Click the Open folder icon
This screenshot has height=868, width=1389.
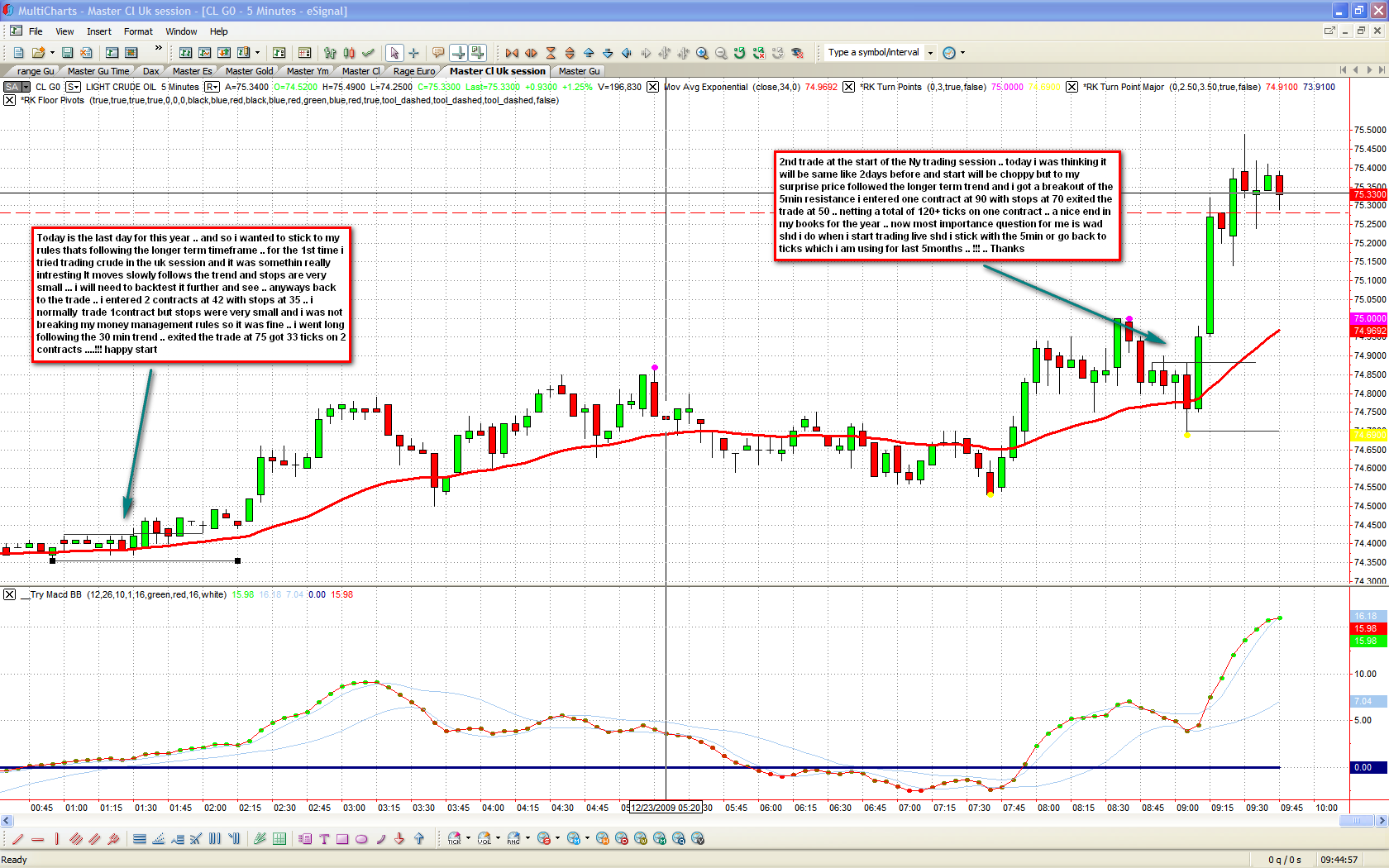click(x=38, y=52)
